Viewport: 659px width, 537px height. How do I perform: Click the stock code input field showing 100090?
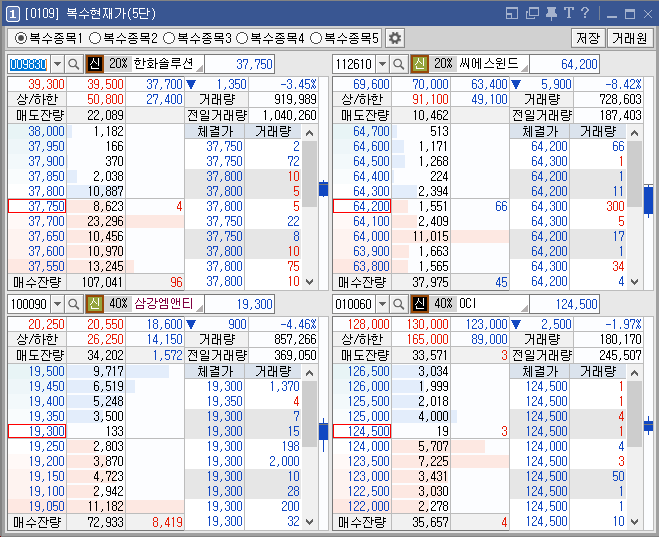pos(29,304)
